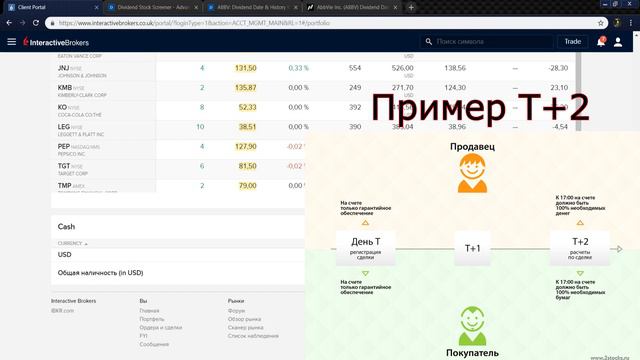This screenshot has height=360, width=640.
Task: Open the Форум footer link
Action: click(236, 311)
